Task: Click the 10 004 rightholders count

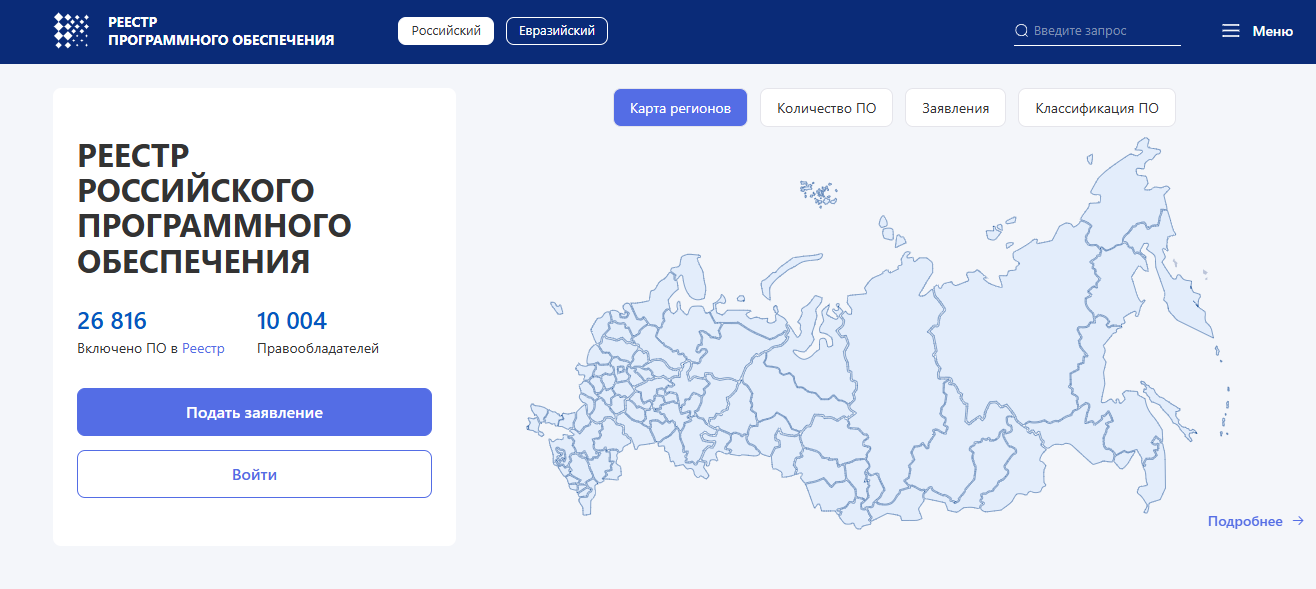Action: pos(292,321)
